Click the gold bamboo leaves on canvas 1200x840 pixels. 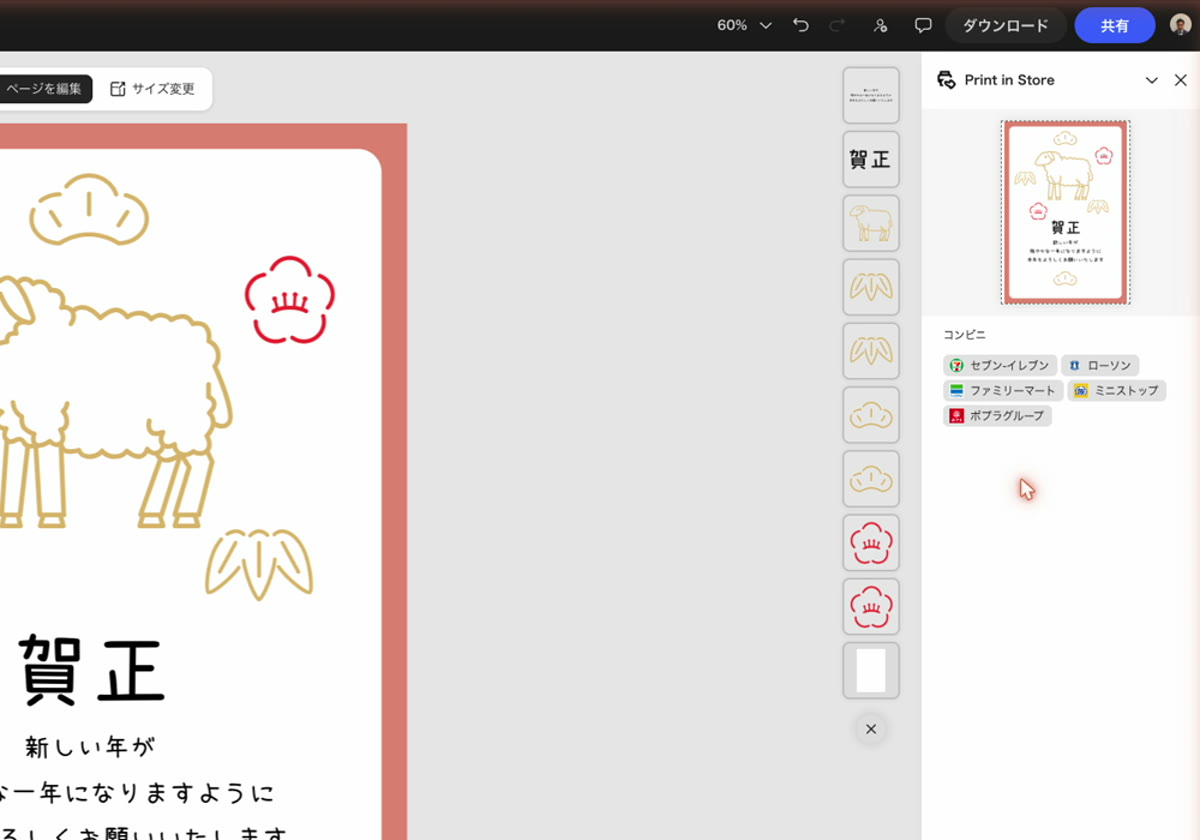259,564
